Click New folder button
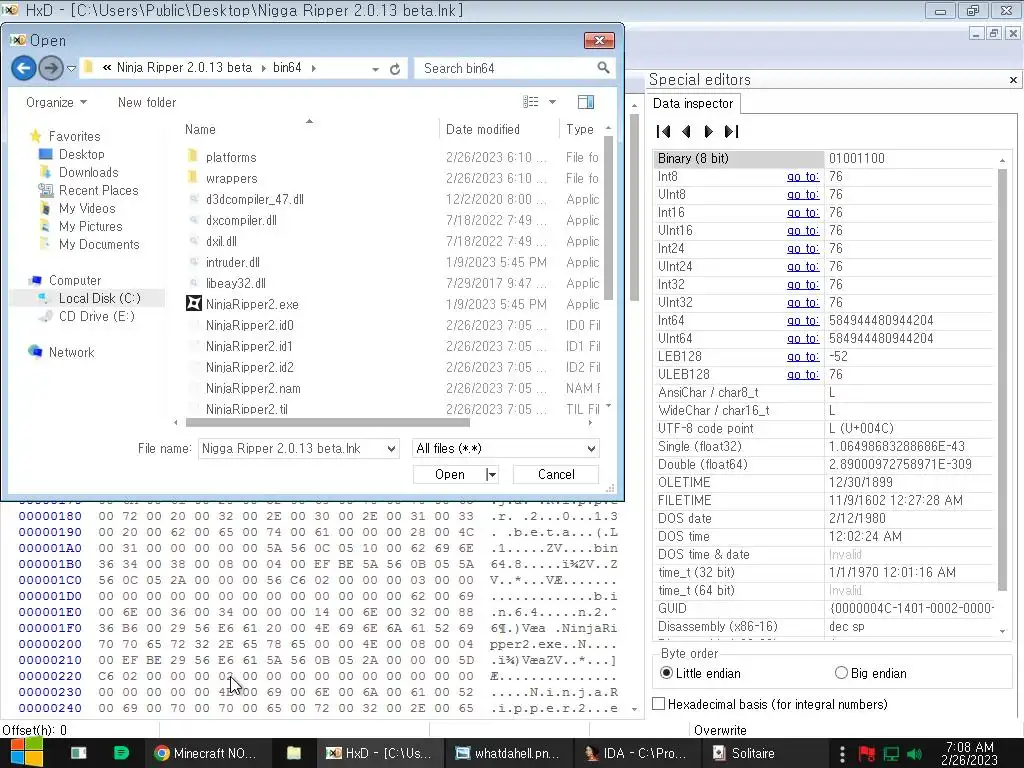 point(147,103)
